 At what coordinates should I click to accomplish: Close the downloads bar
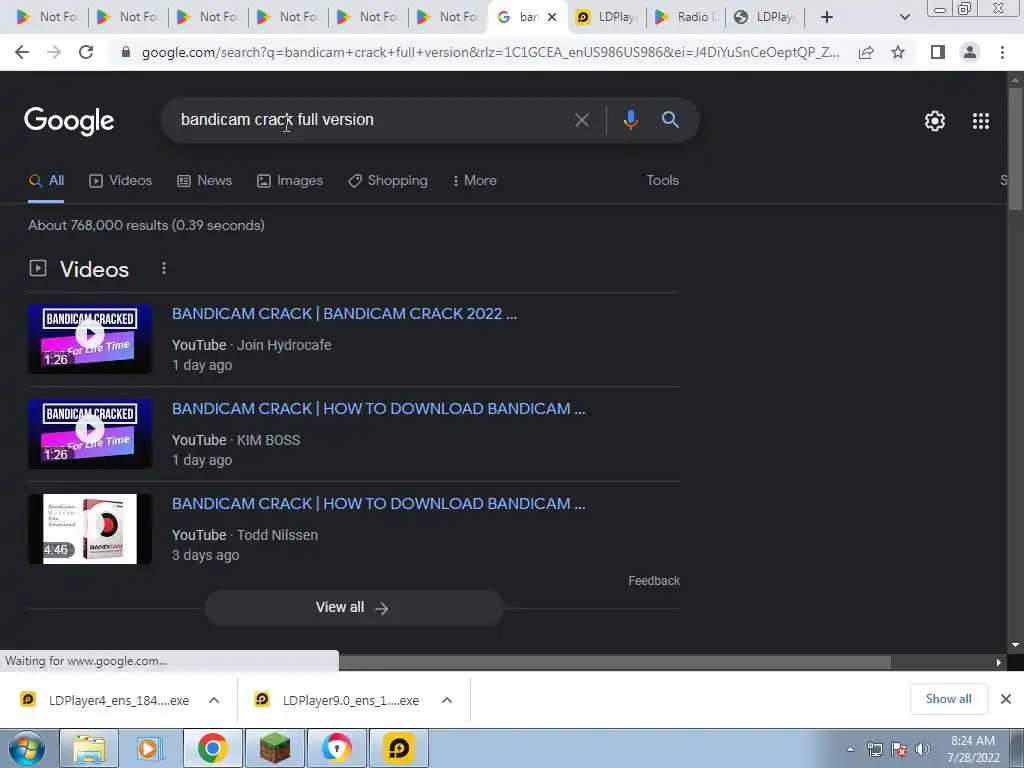[x=1006, y=700]
